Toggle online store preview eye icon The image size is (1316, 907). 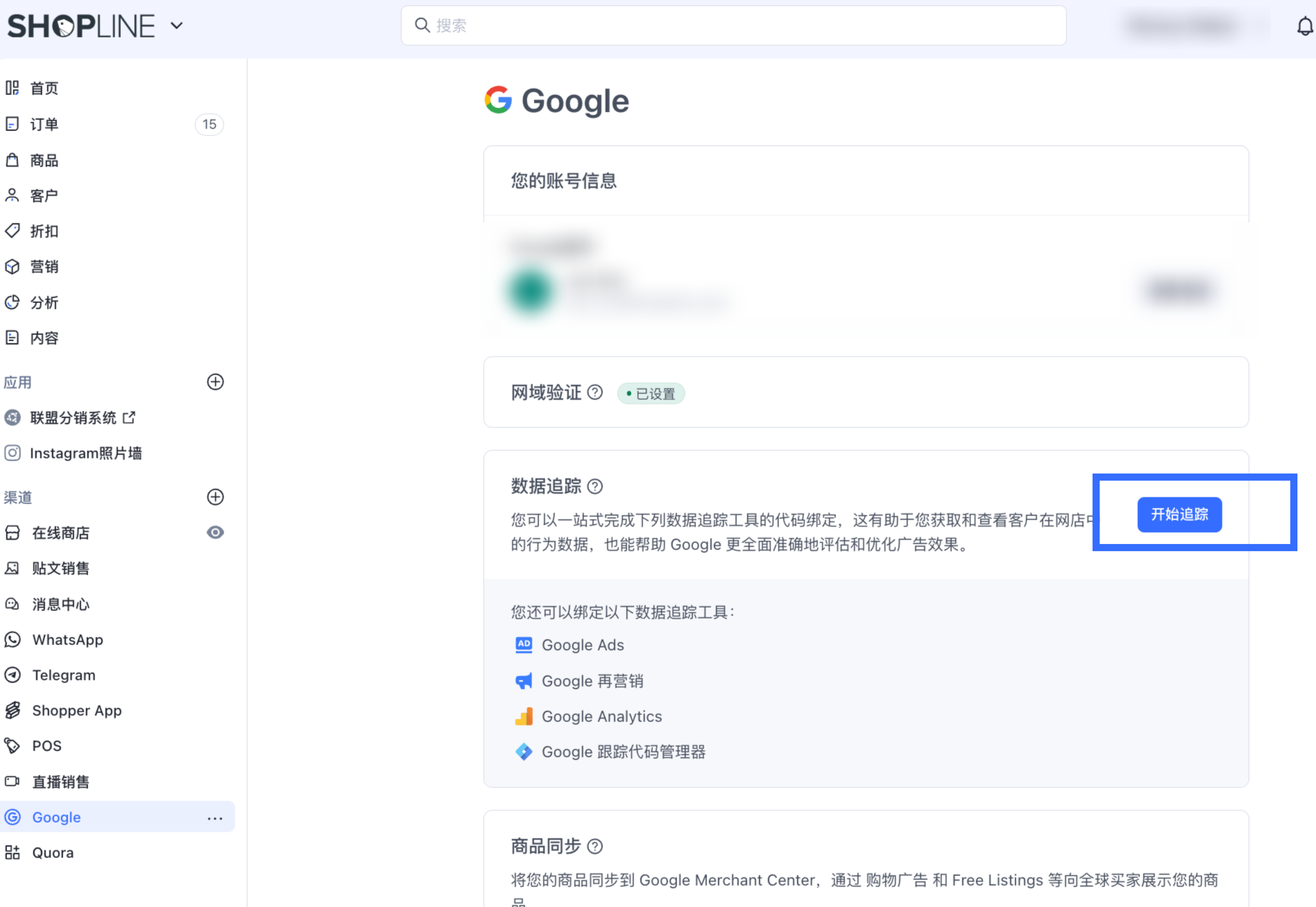[x=215, y=533]
